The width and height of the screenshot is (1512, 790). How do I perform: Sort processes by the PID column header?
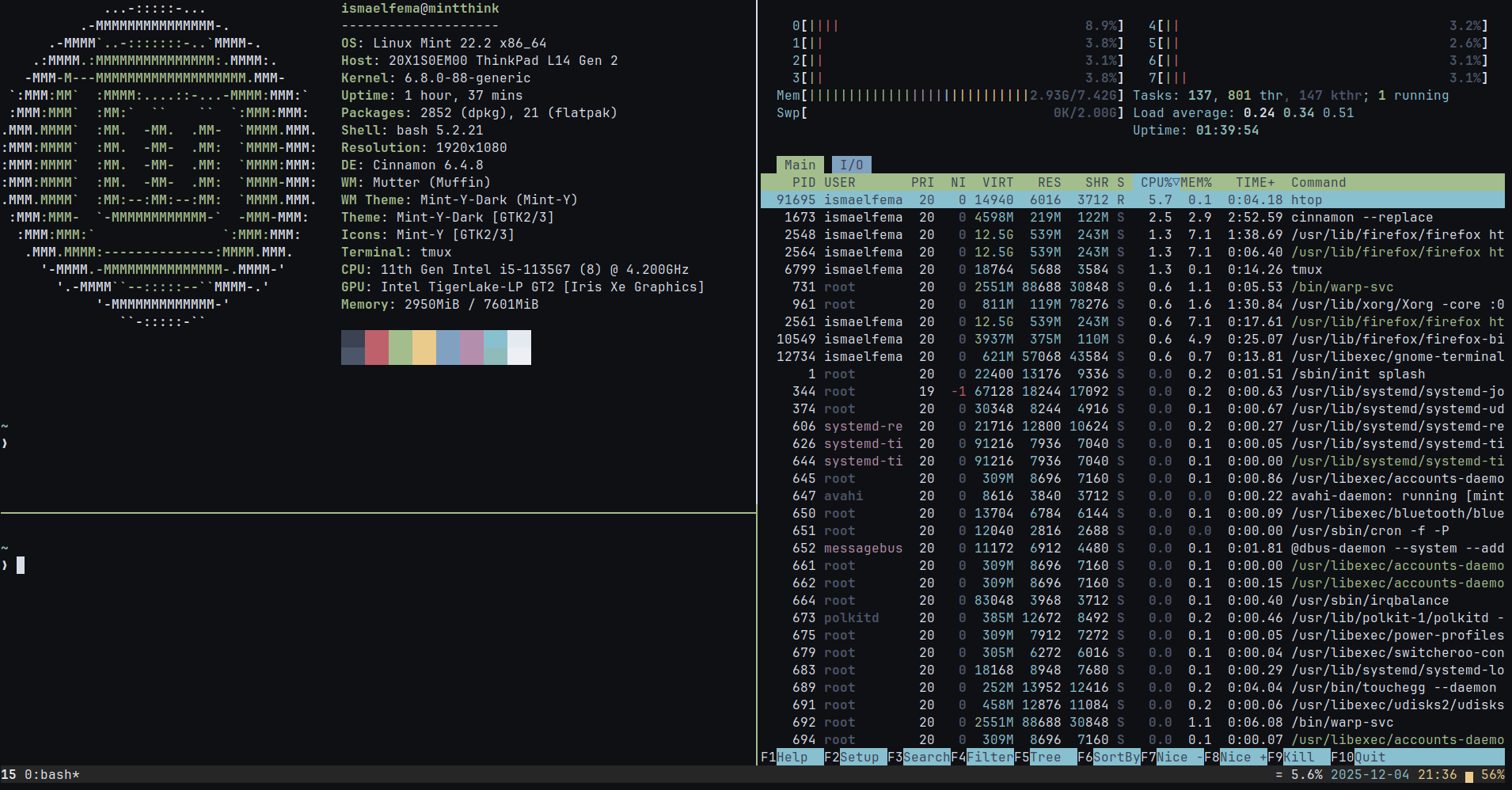[x=804, y=182]
